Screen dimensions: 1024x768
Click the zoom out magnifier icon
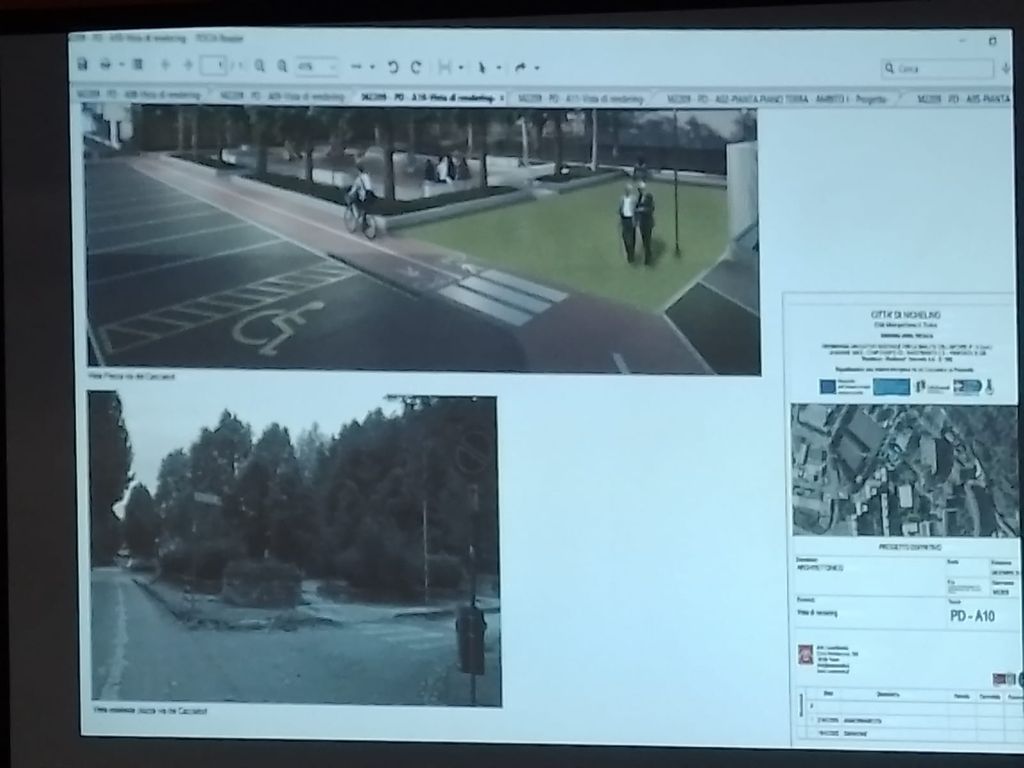tap(259, 65)
